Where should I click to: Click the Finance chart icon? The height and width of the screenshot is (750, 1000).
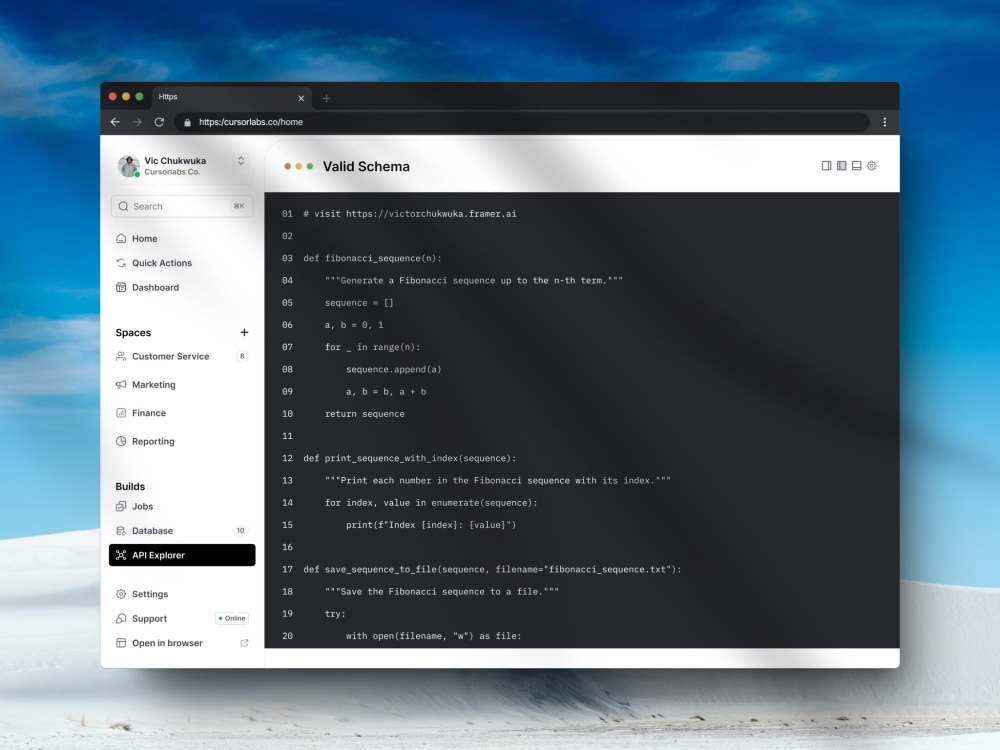click(x=121, y=413)
